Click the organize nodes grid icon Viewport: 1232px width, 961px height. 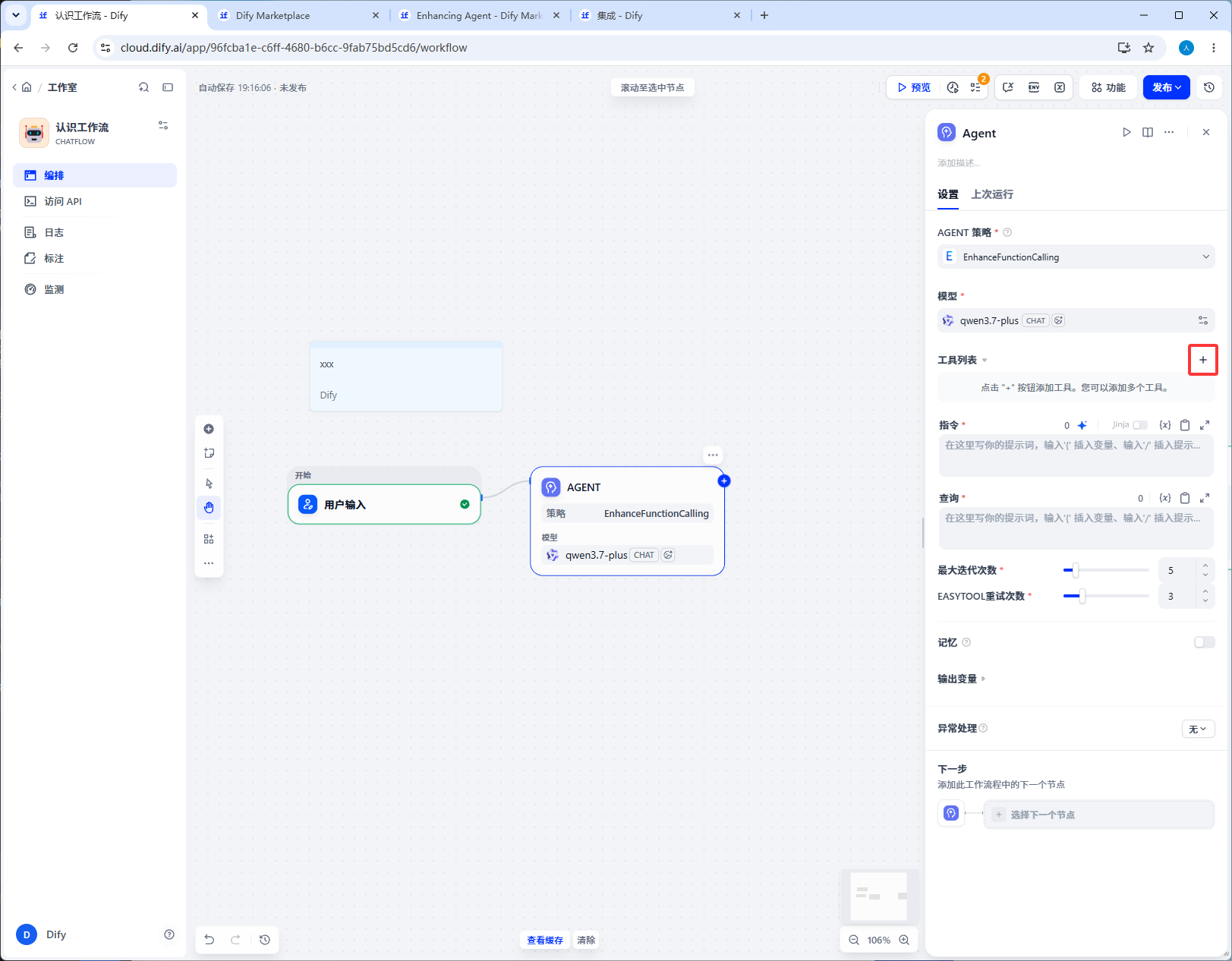pyautogui.click(x=209, y=539)
